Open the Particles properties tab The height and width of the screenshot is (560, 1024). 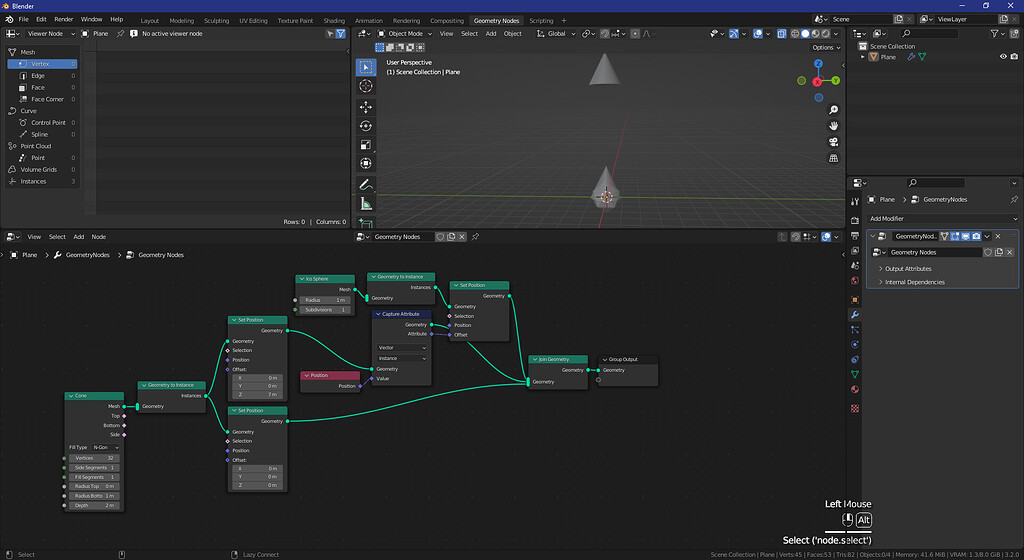855,330
